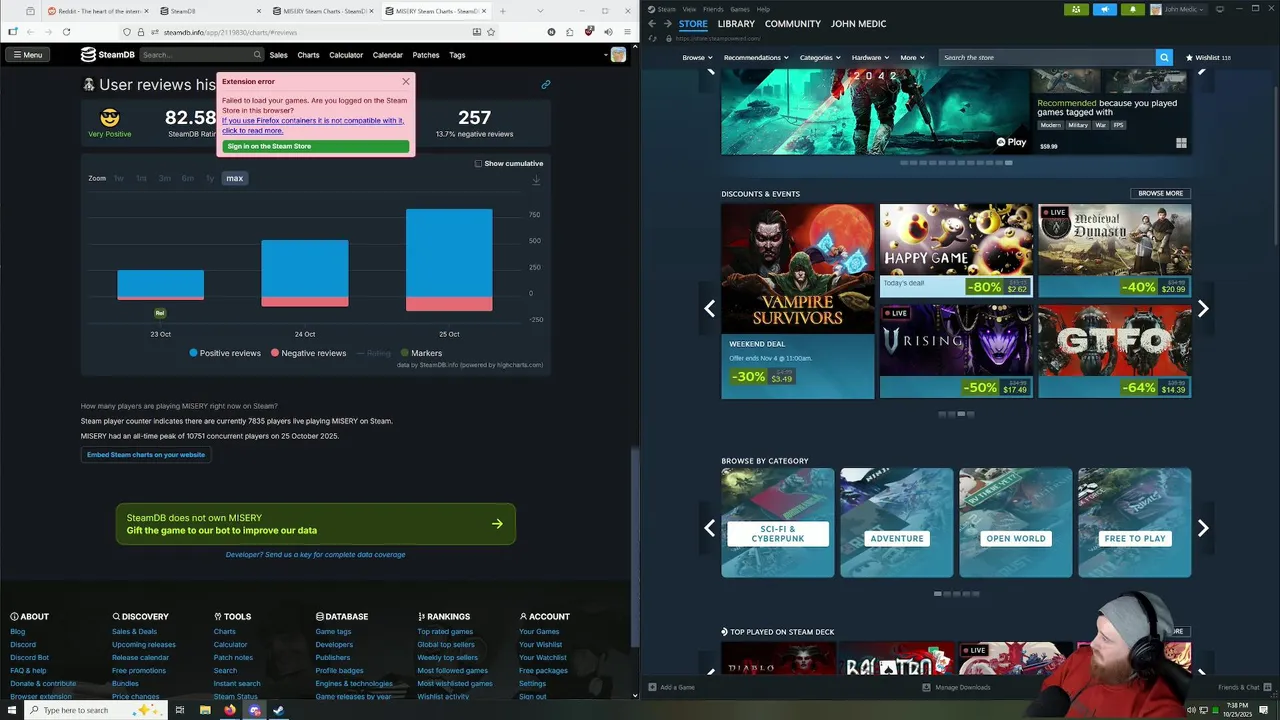Toggle the Positive reviews legend series

tap(225, 353)
